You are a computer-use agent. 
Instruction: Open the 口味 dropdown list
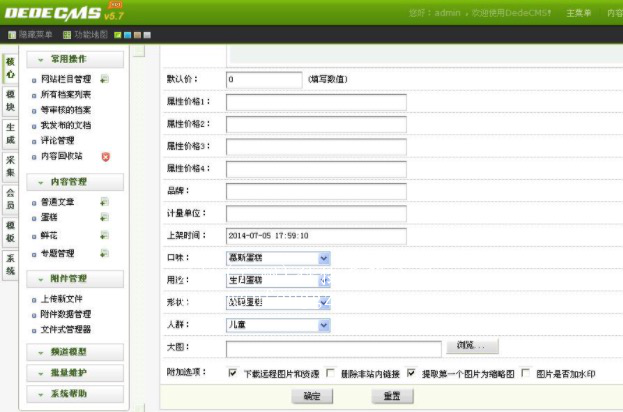(x=278, y=258)
